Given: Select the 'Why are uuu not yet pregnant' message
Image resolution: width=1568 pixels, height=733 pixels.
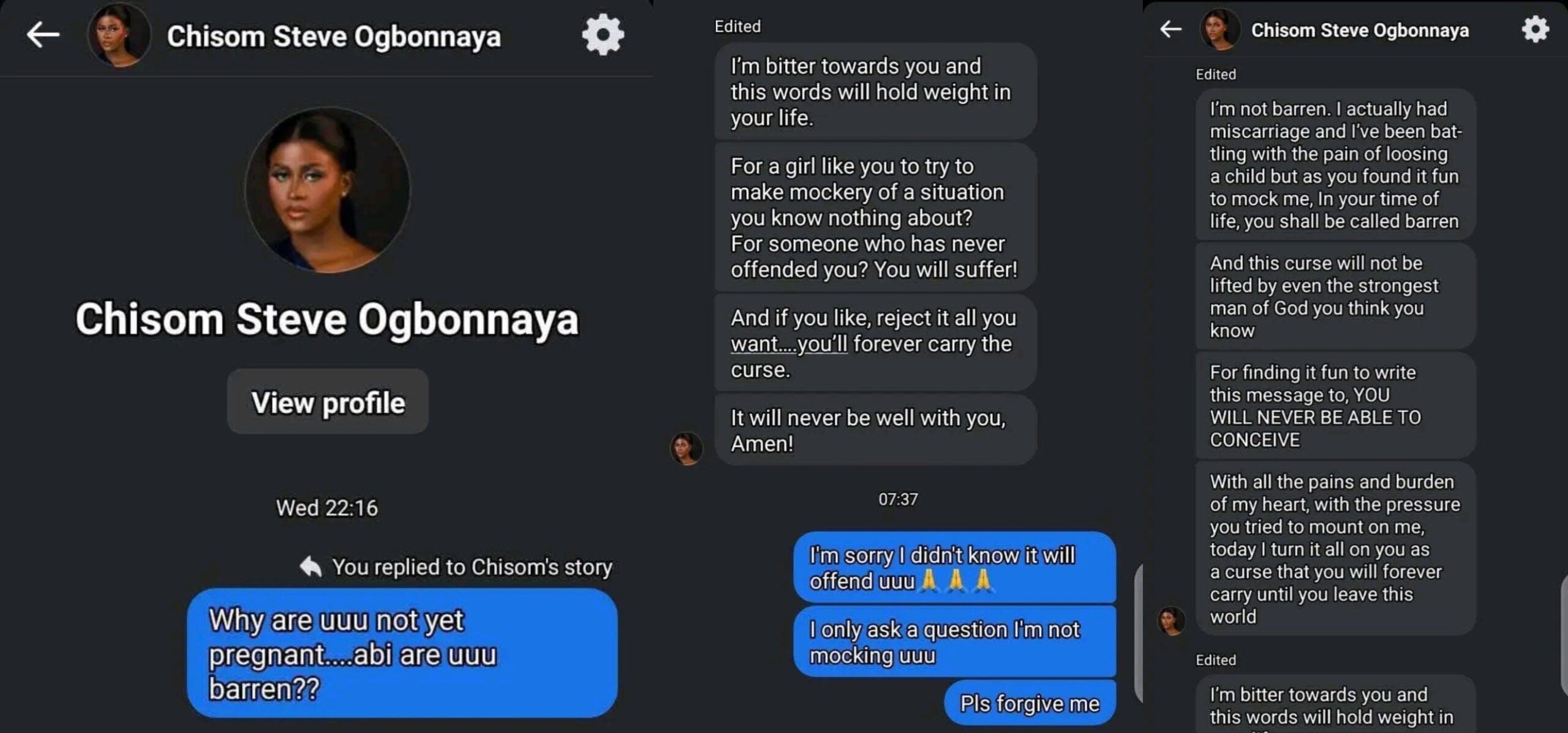Looking at the screenshot, I should point(402,653).
